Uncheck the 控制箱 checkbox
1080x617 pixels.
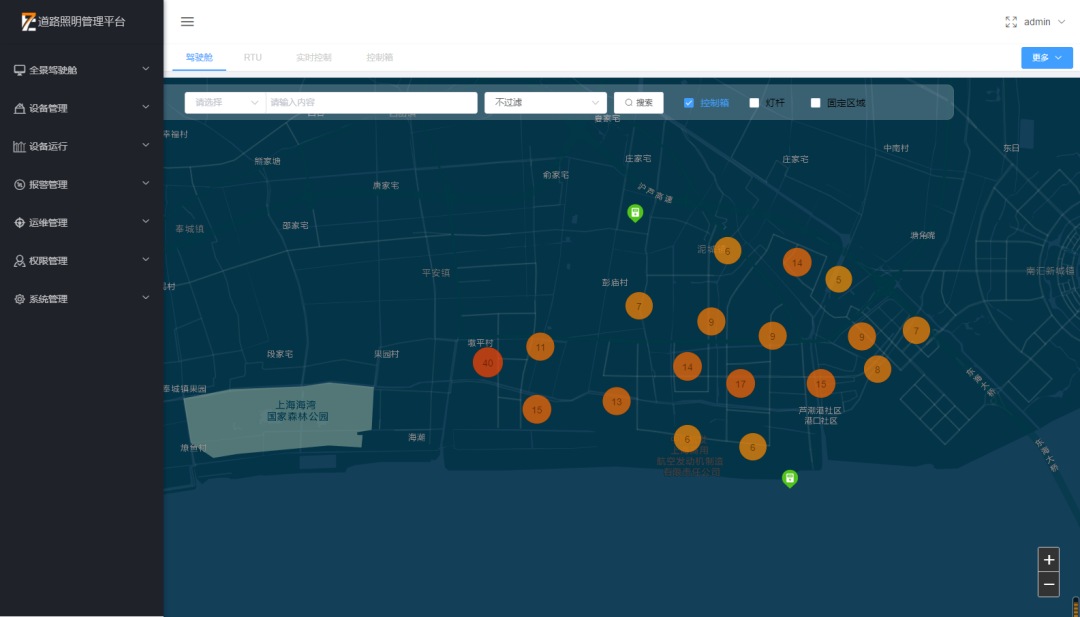[x=689, y=102]
